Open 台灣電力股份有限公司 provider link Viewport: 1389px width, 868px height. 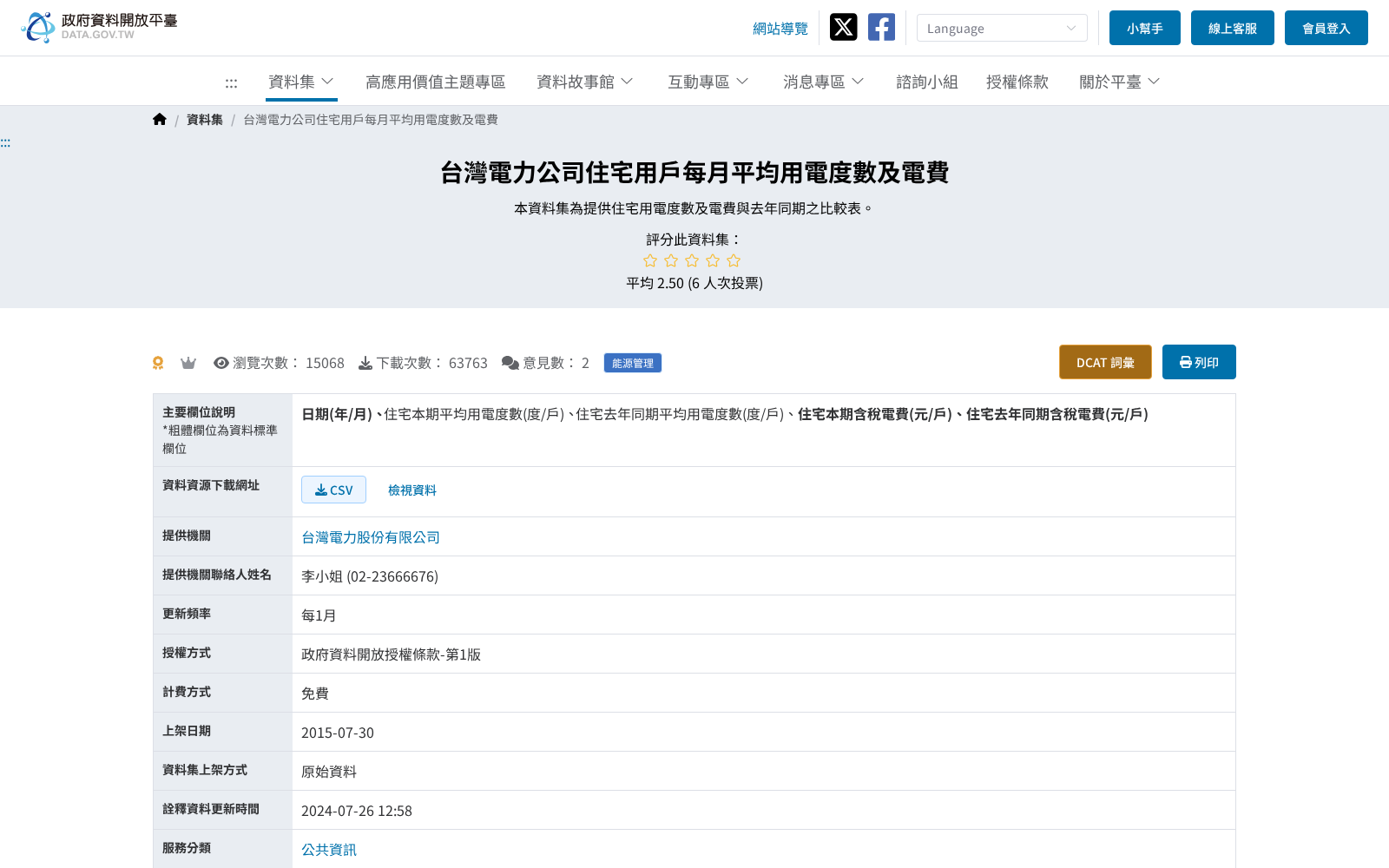point(371,537)
